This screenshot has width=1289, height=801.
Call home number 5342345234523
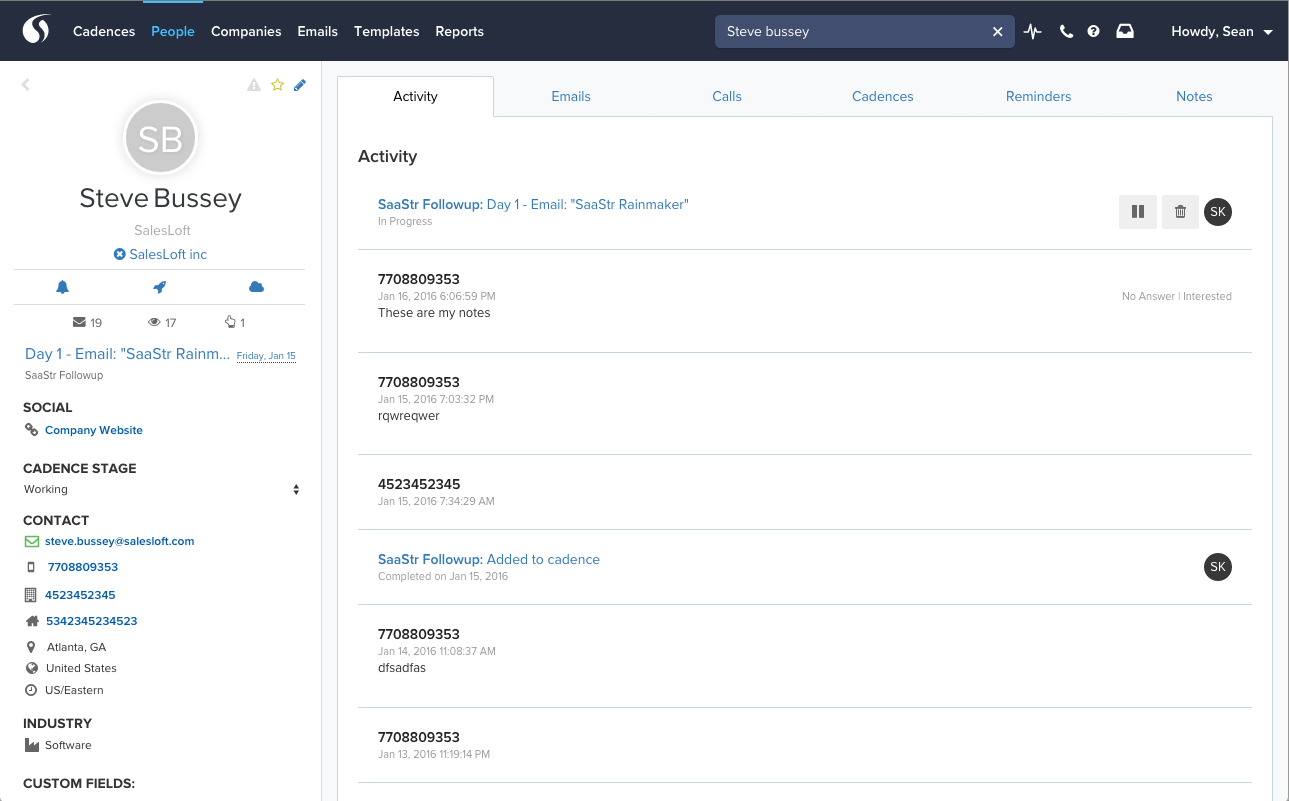click(x=91, y=621)
